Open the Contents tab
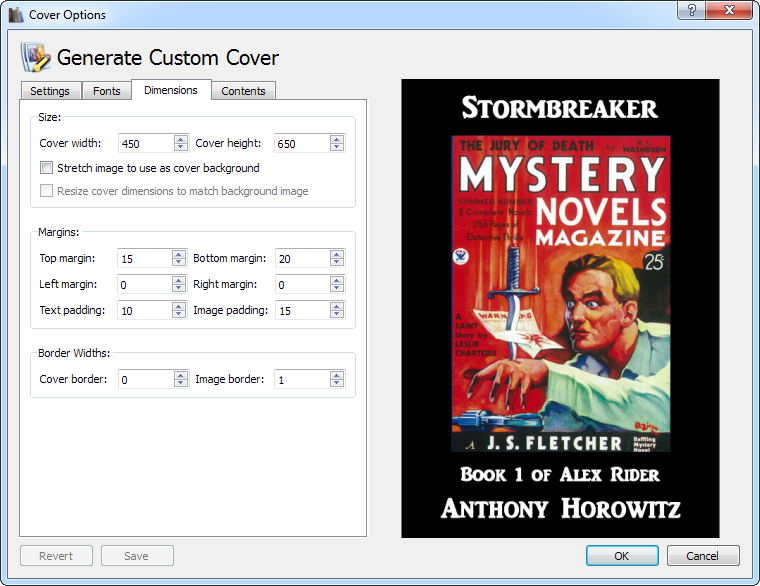The image size is (760, 586). pos(243,91)
